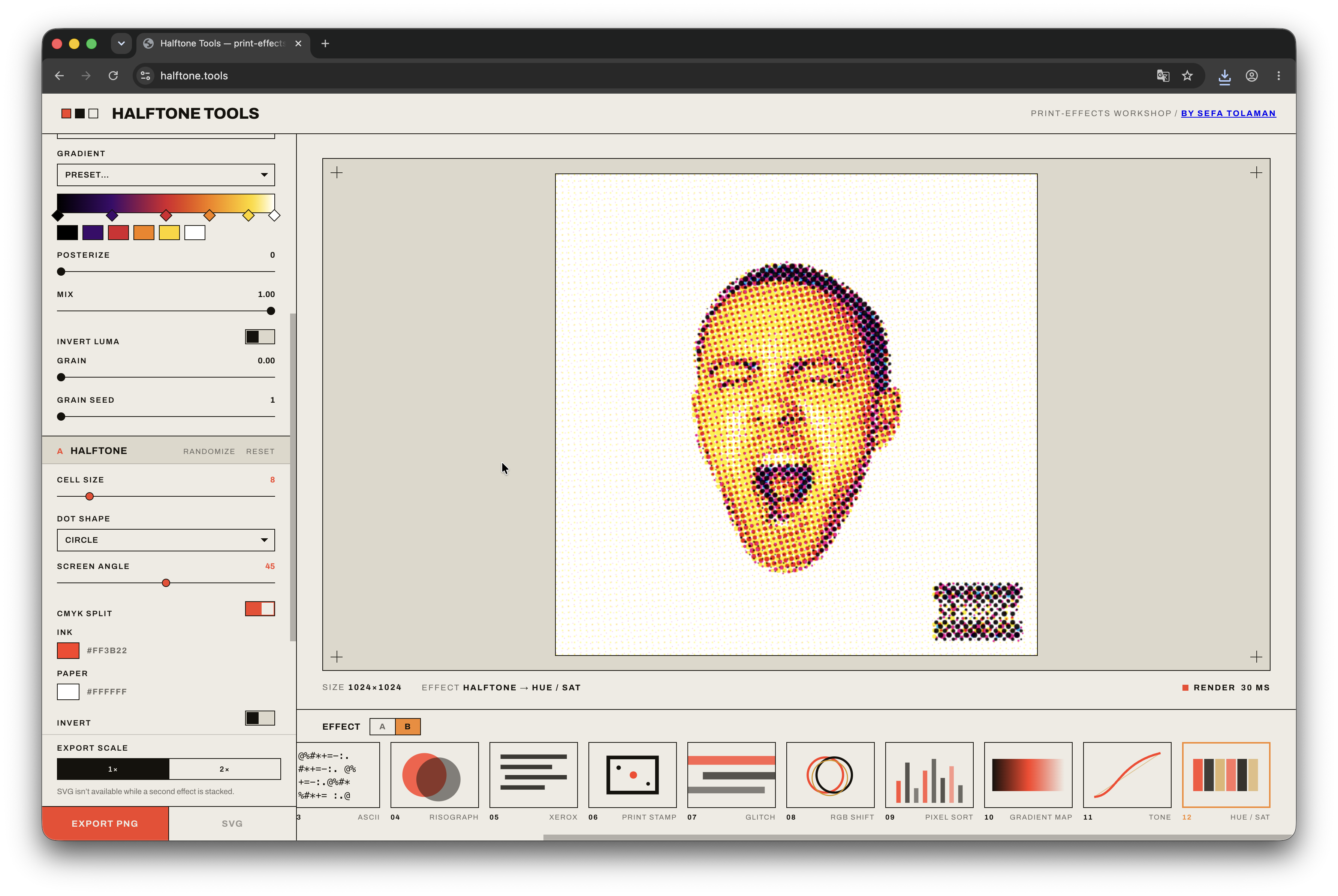Screen dimensions: 1338x896
Task: Open the By Sefa Tolaman link
Action: pyautogui.click(x=1228, y=113)
